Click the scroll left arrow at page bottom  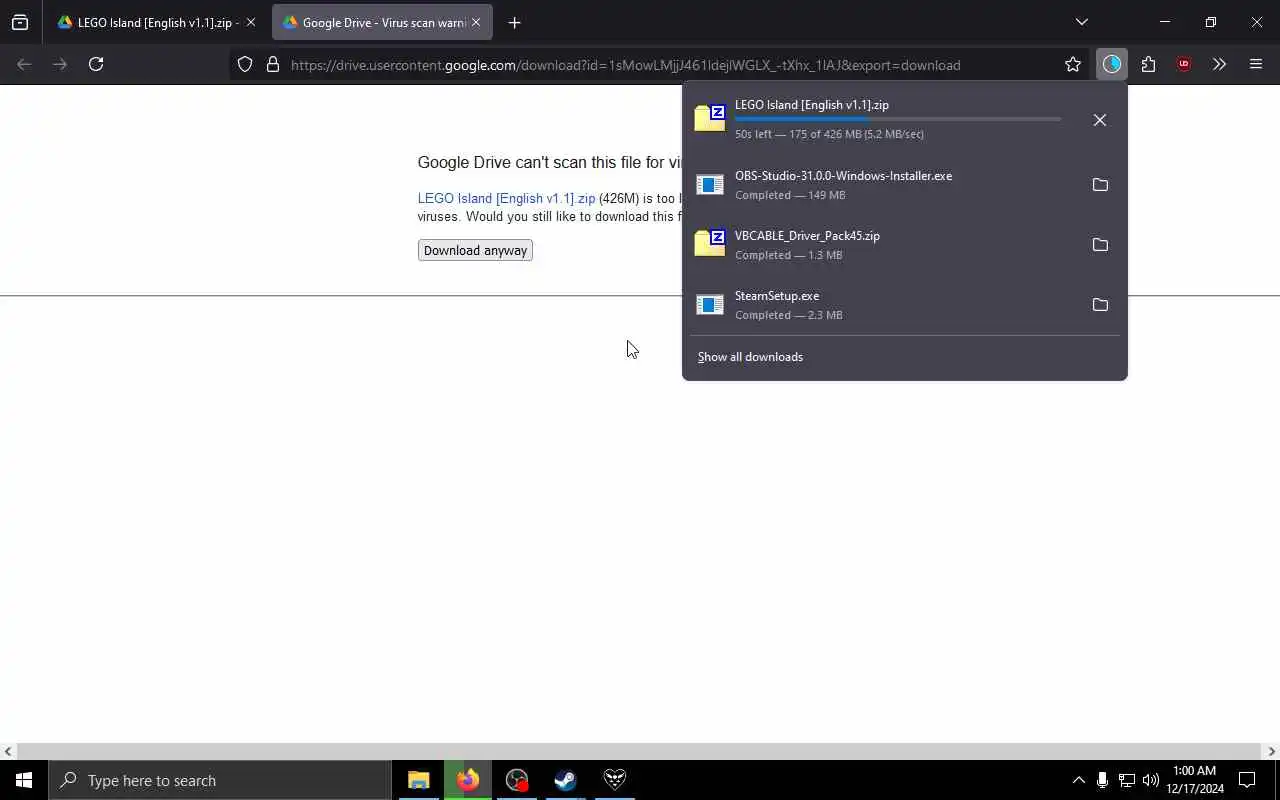[x=8, y=751]
